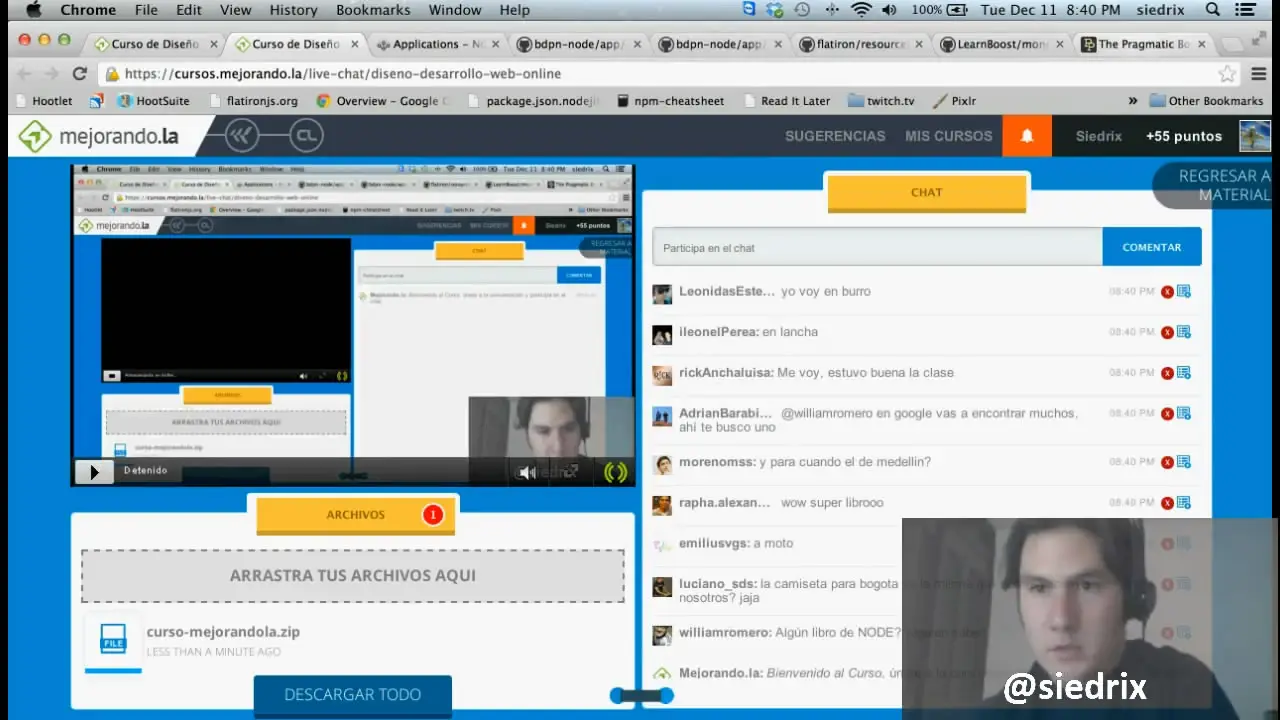Switch to the flatiron/resource tab
The width and height of the screenshot is (1280, 720).
tap(861, 44)
